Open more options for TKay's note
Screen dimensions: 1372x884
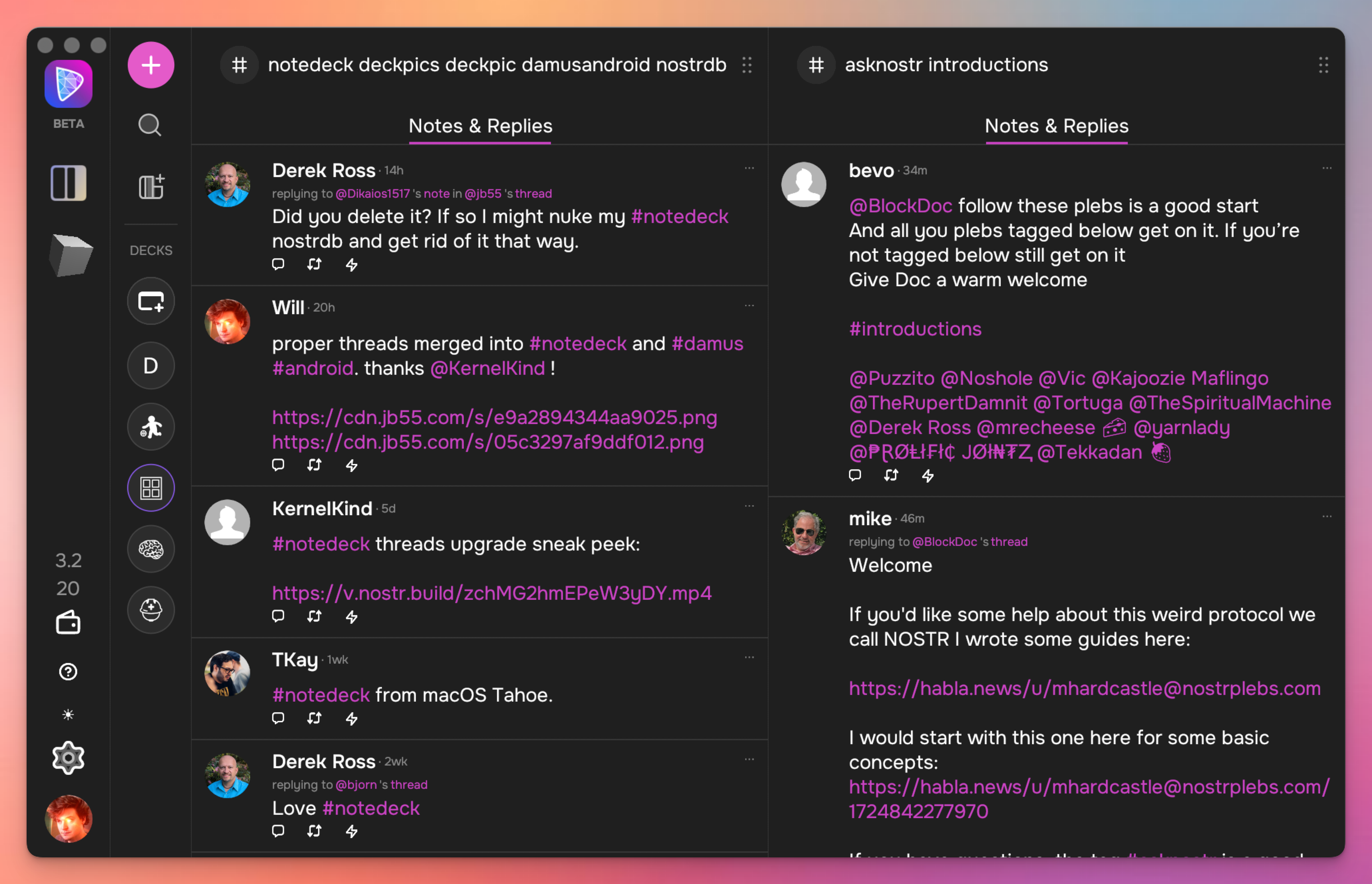point(750,657)
